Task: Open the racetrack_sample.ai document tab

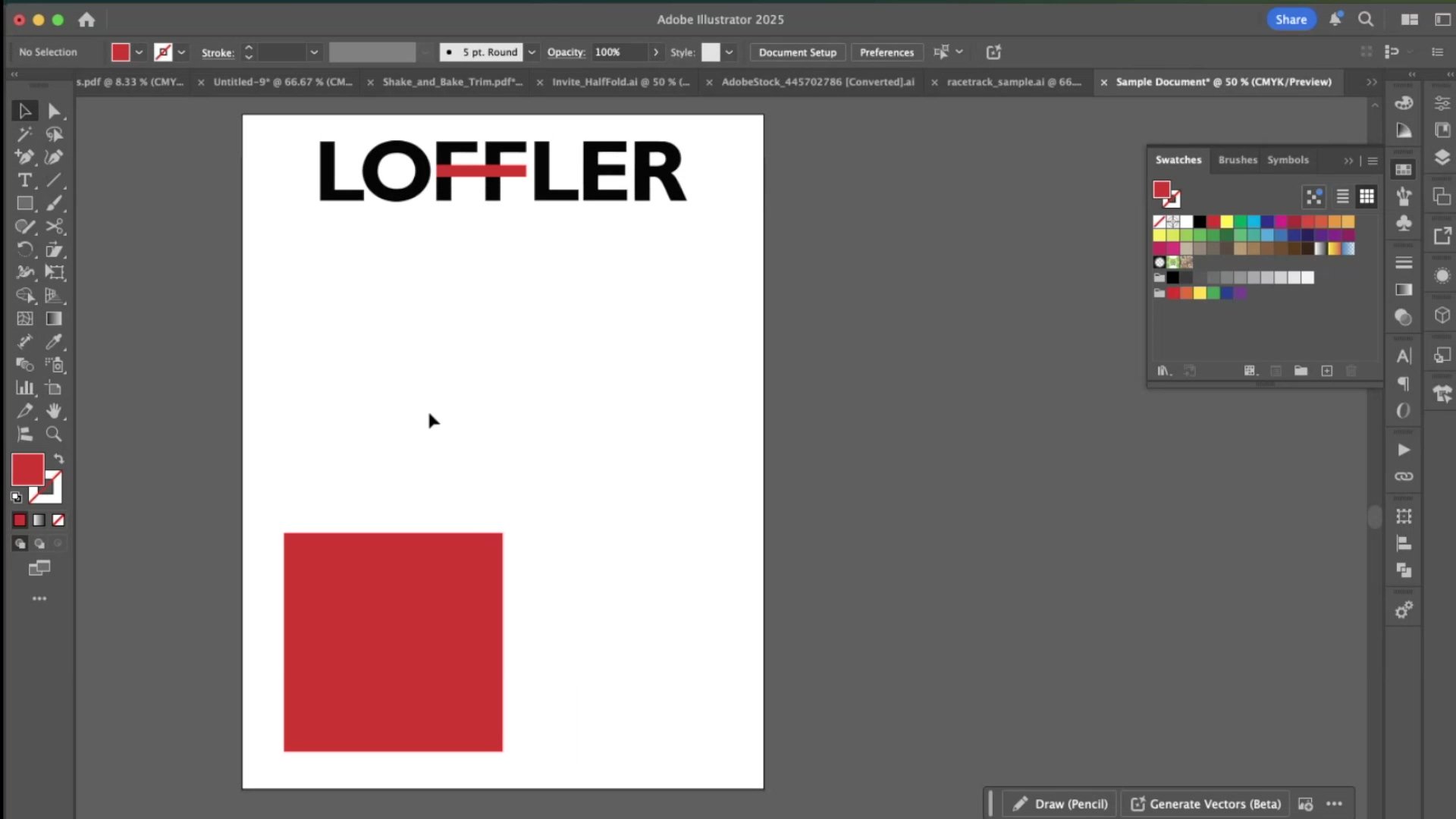Action: tap(1013, 82)
